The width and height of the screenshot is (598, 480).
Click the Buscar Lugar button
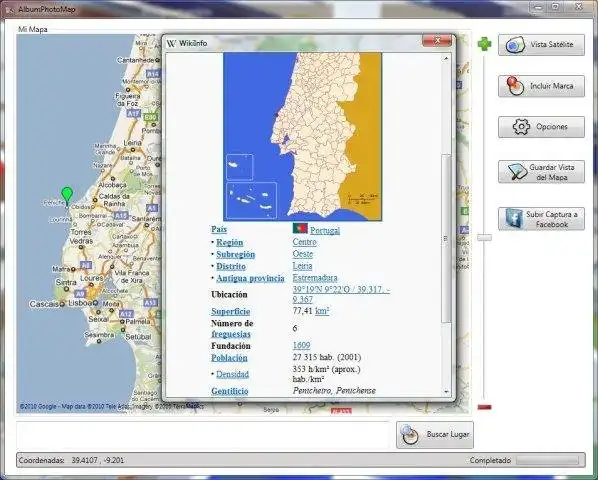(435, 435)
